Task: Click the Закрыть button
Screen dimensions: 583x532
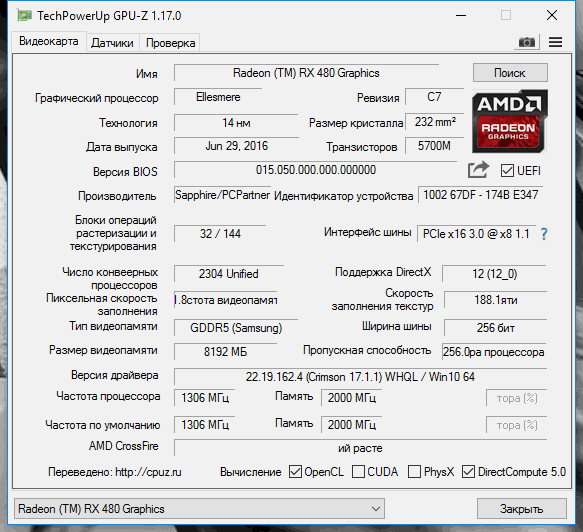Action: click(522, 509)
